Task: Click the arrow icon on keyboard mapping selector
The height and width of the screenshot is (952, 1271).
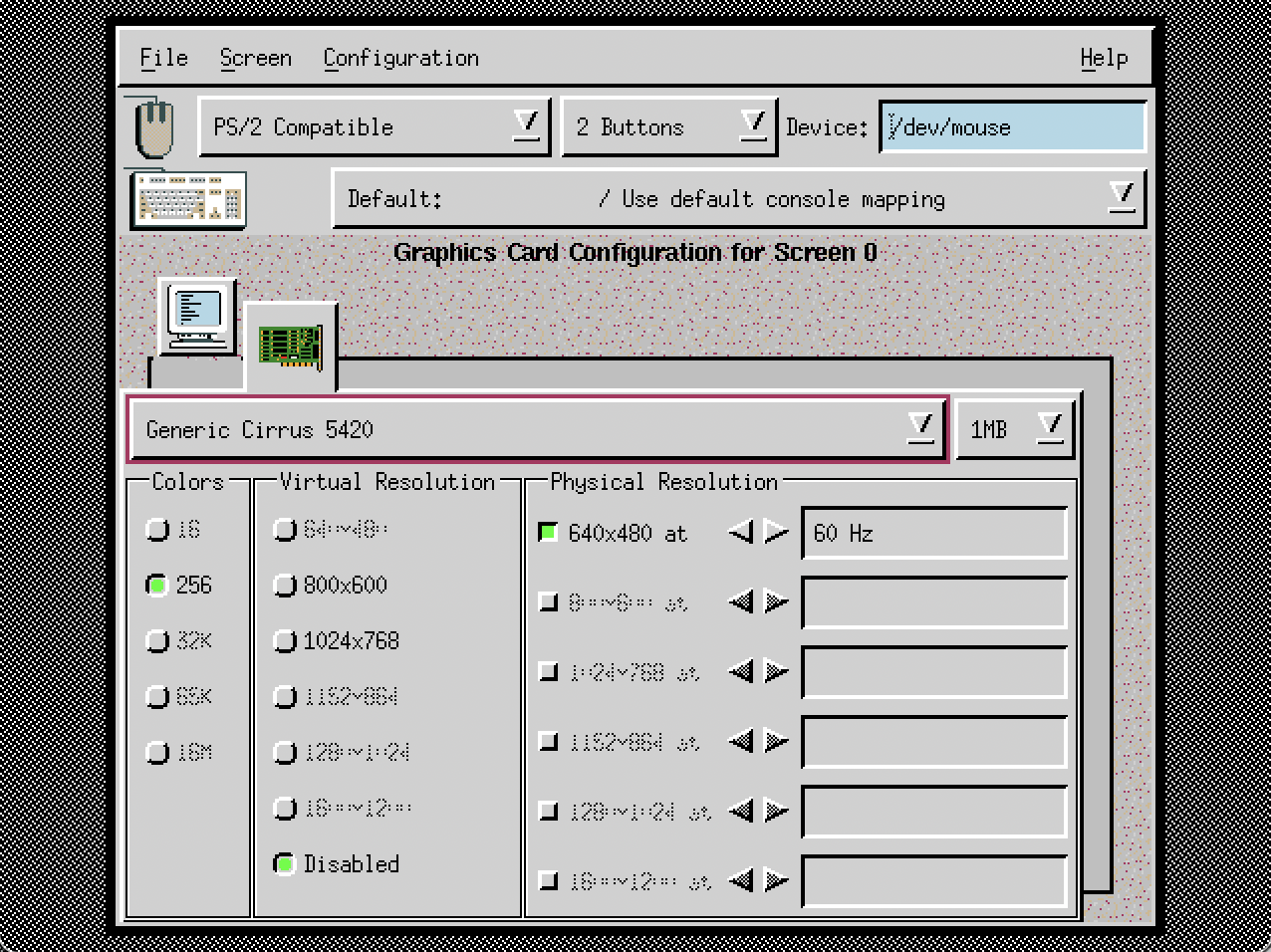Action: click(1122, 196)
